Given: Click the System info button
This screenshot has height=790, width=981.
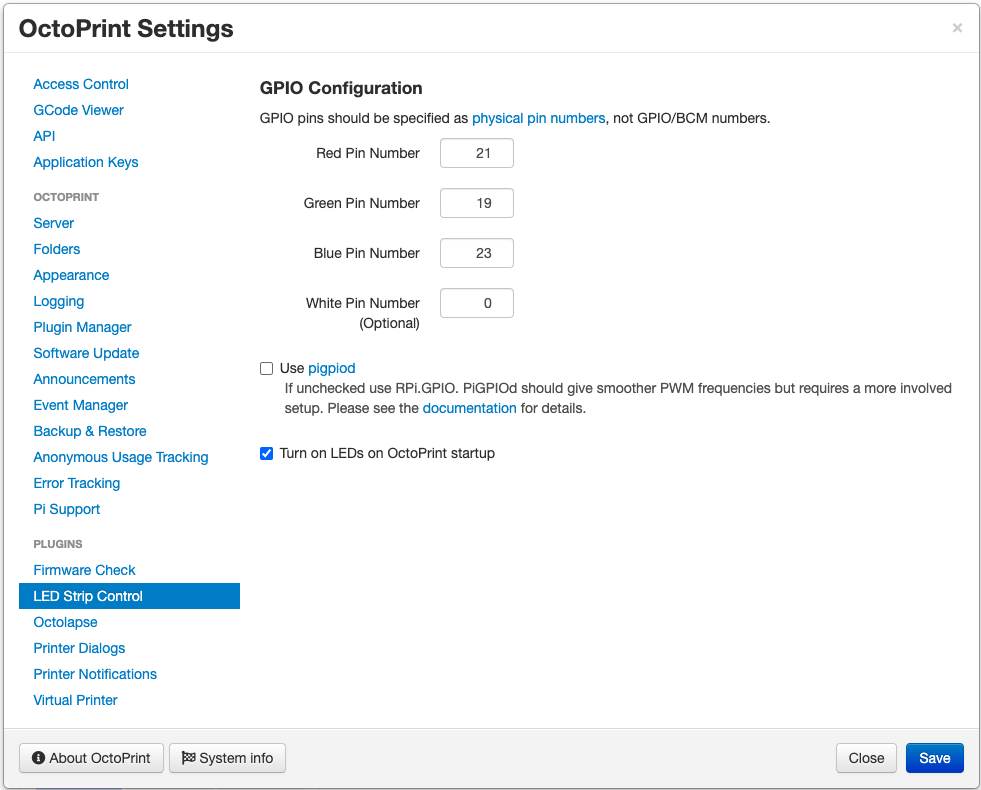Looking at the screenshot, I should (227, 758).
